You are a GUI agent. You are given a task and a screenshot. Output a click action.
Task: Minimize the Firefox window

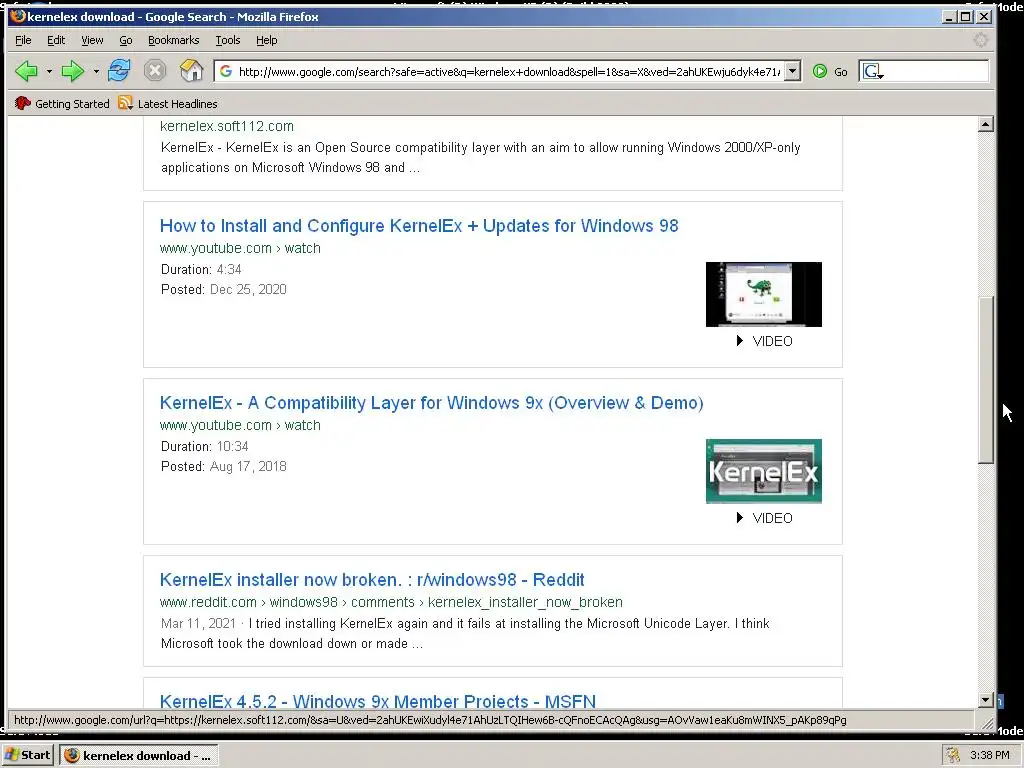tap(950, 17)
